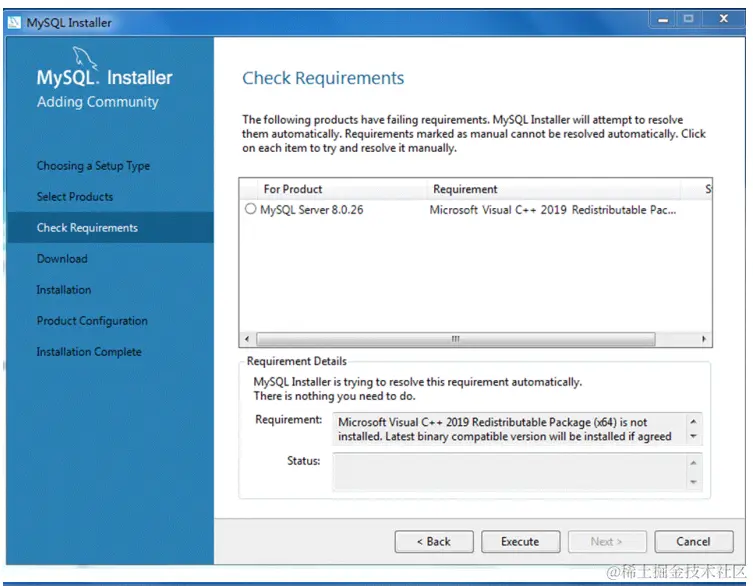Open the Choosing a Setup Type step
This screenshot has width=753, height=586.
(x=93, y=166)
